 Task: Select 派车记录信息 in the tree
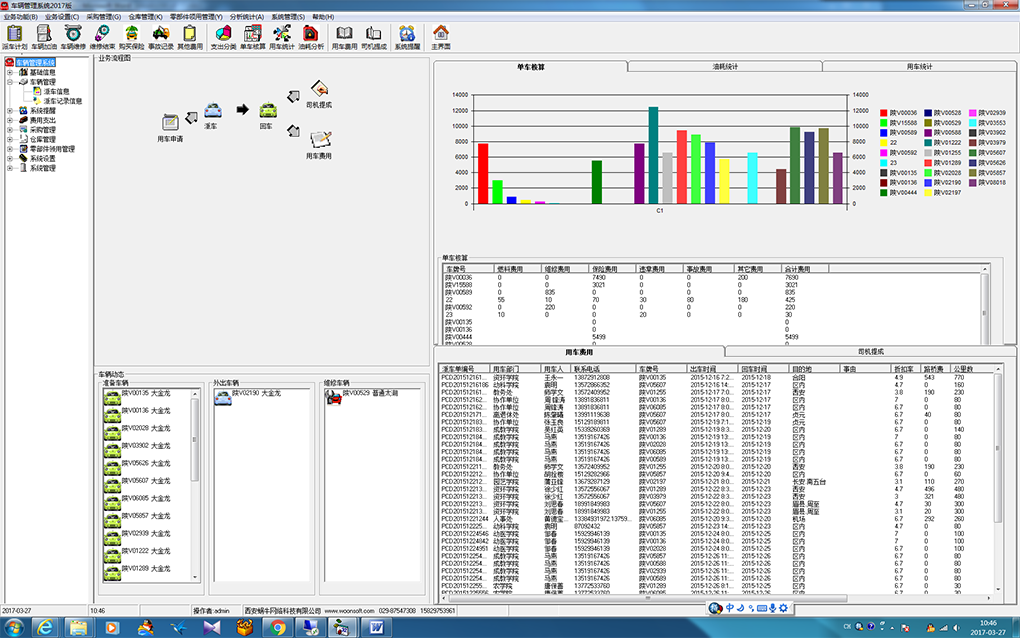(62, 101)
